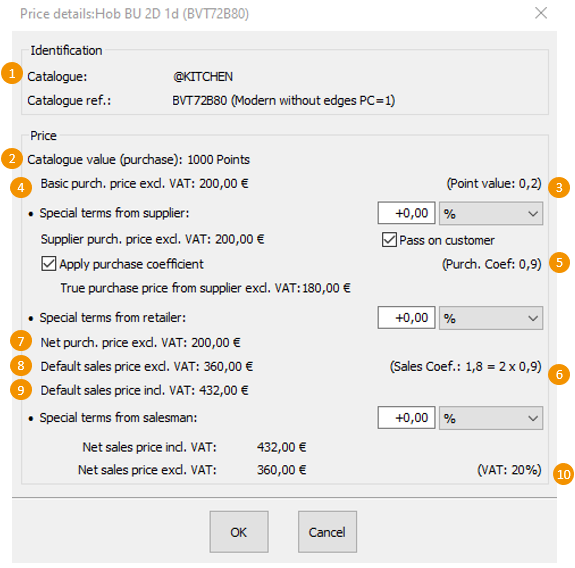Click the orange marker number 10 by VAT 20%
The image size is (575, 568).
(563, 474)
